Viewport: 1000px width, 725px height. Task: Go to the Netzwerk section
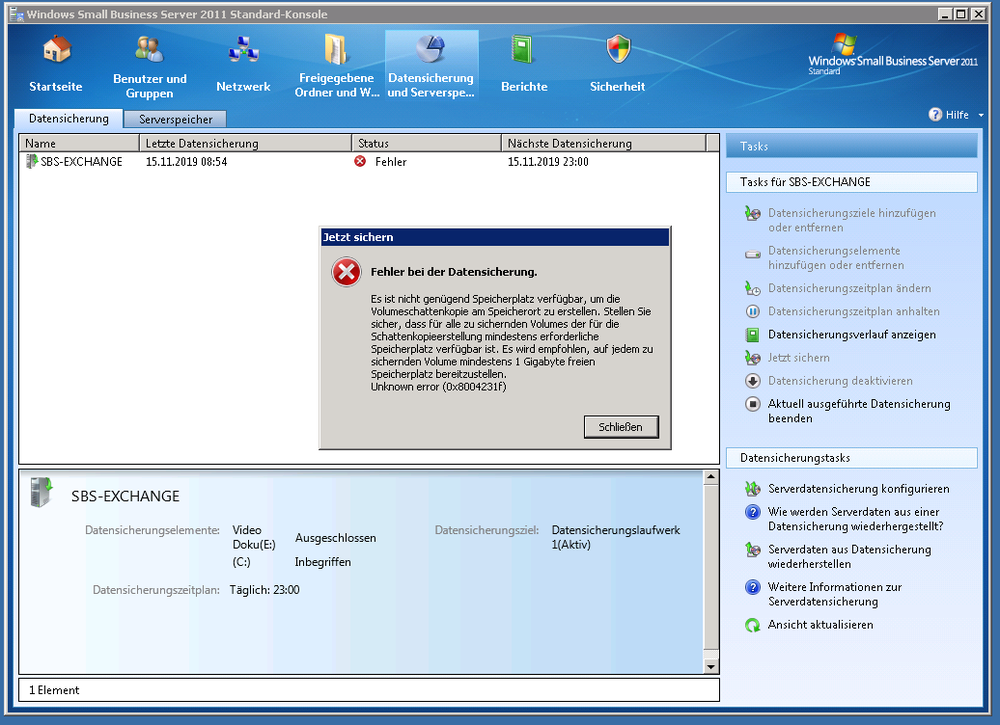pos(243,50)
